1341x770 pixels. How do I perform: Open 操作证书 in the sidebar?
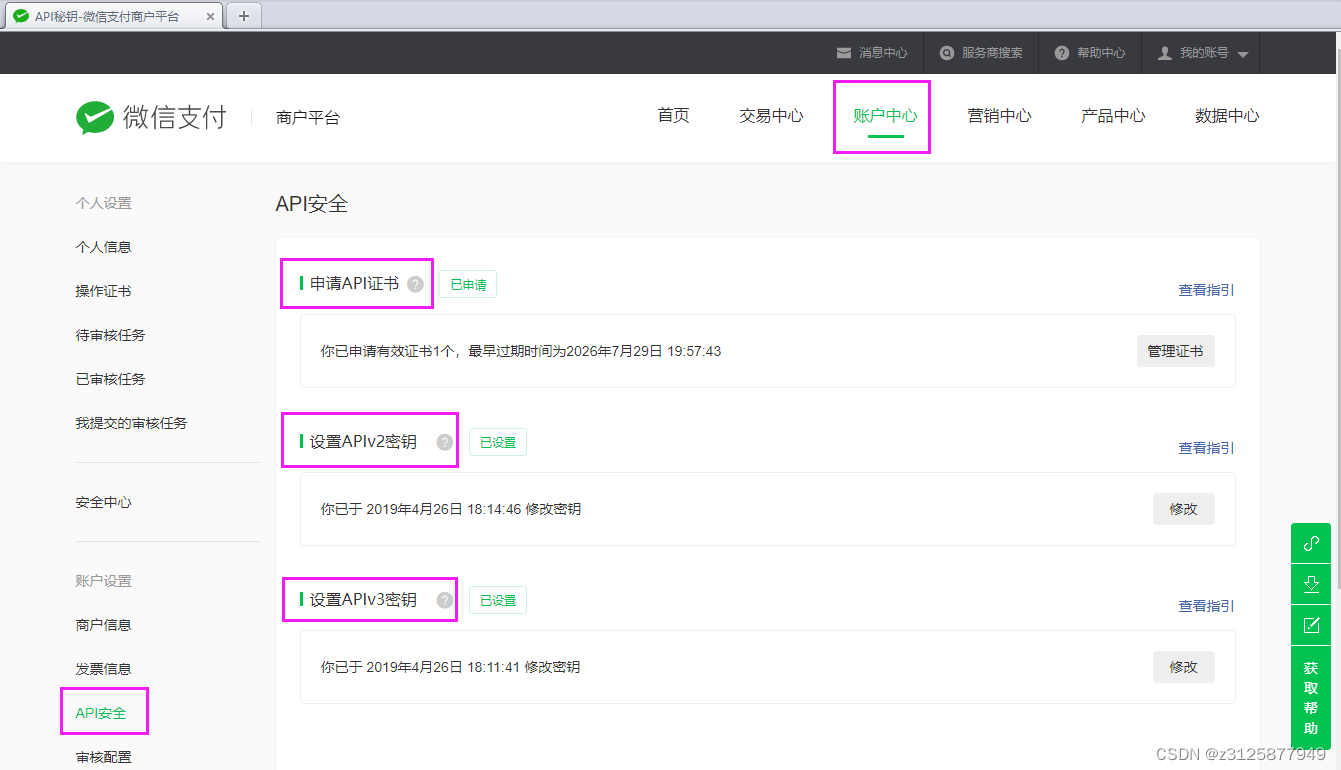tap(103, 291)
